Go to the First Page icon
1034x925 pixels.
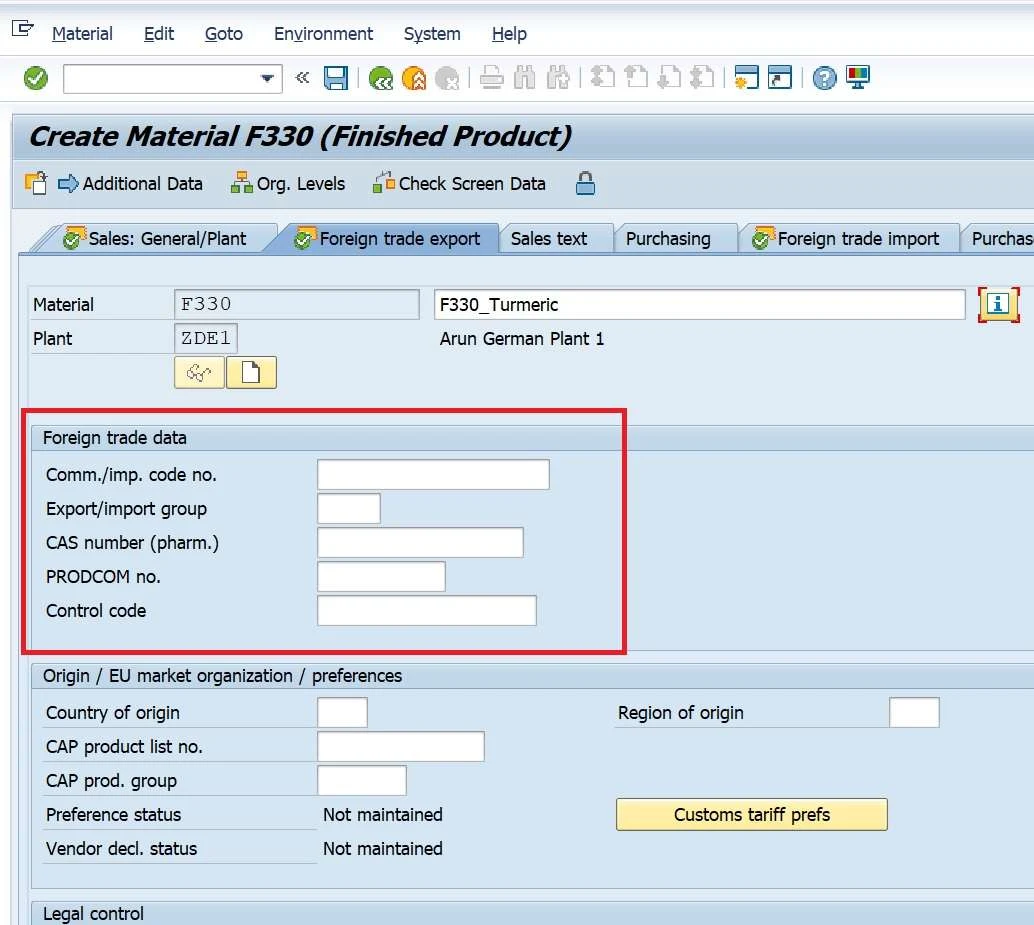pyautogui.click(x=602, y=78)
